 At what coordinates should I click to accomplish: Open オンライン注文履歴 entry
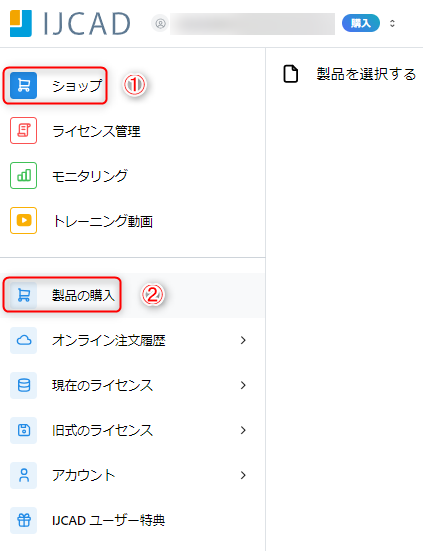point(109,340)
